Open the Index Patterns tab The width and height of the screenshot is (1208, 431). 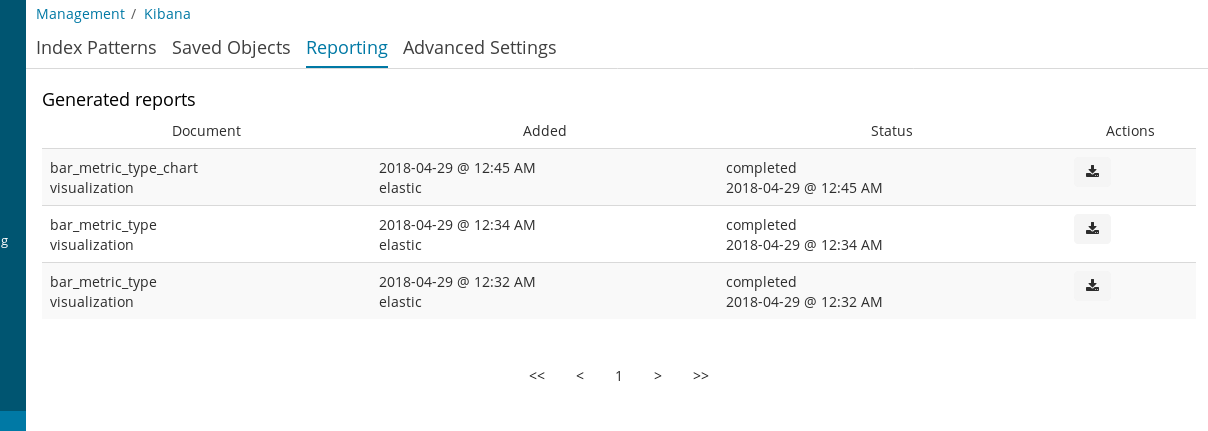coord(96,47)
